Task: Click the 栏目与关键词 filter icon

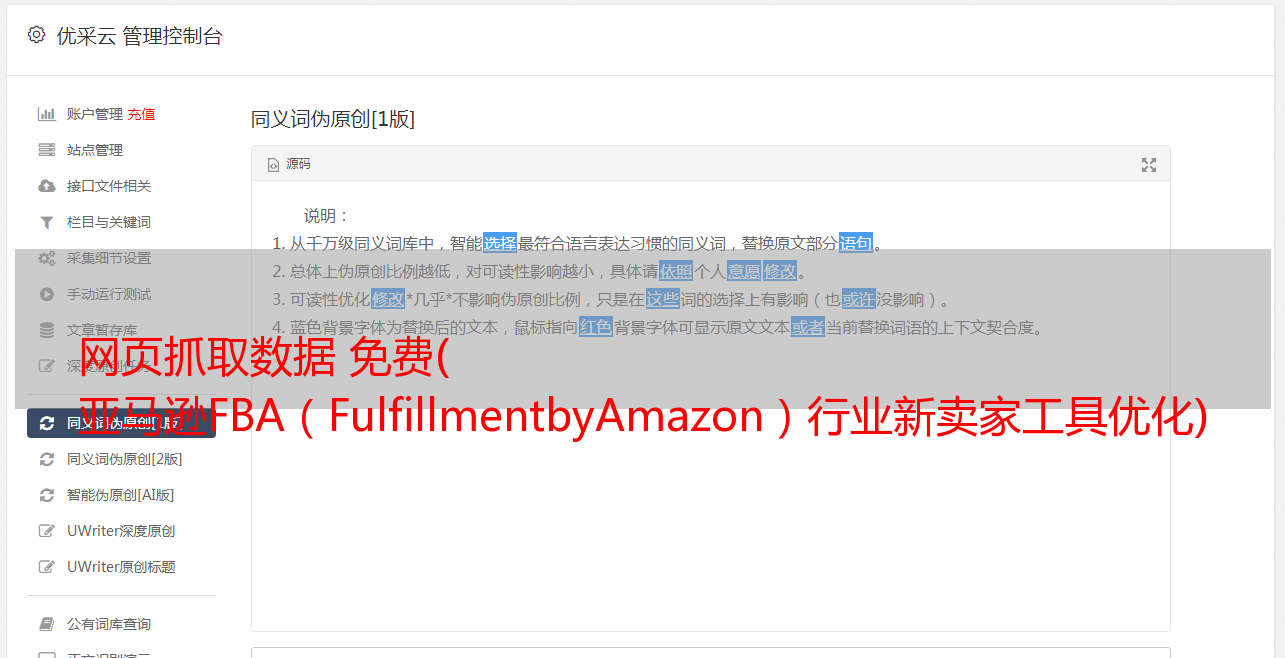Action: click(46, 222)
